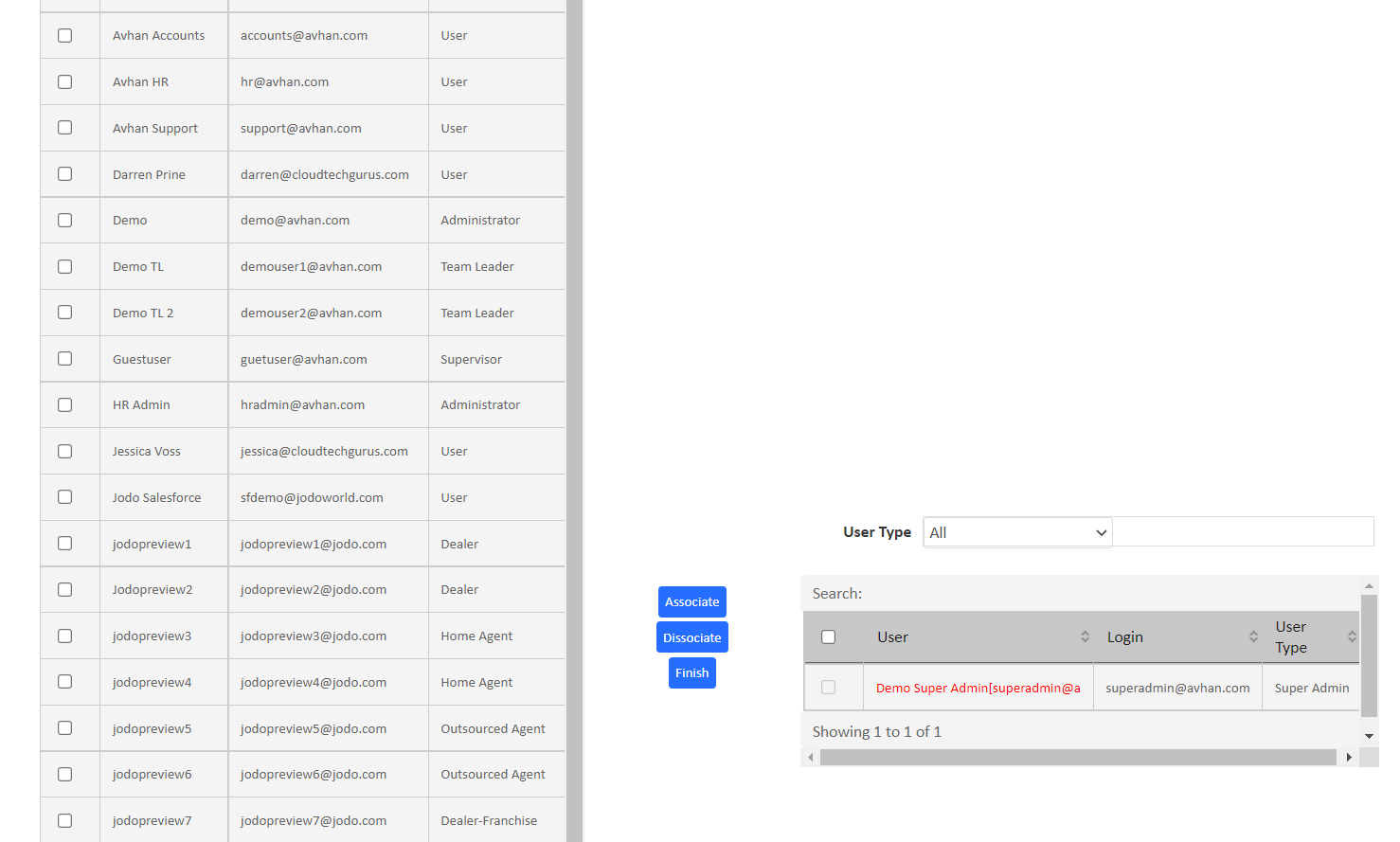Click the down arrow on the vertical scrollbar
This screenshot has width=1400, height=842.
point(1368,736)
